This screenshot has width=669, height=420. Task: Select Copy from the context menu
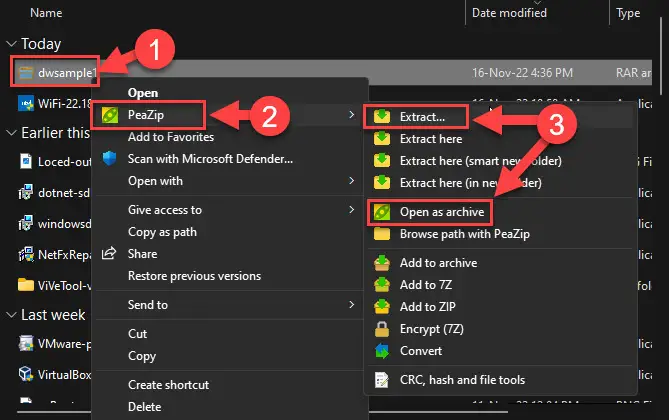tap(142, 356)
